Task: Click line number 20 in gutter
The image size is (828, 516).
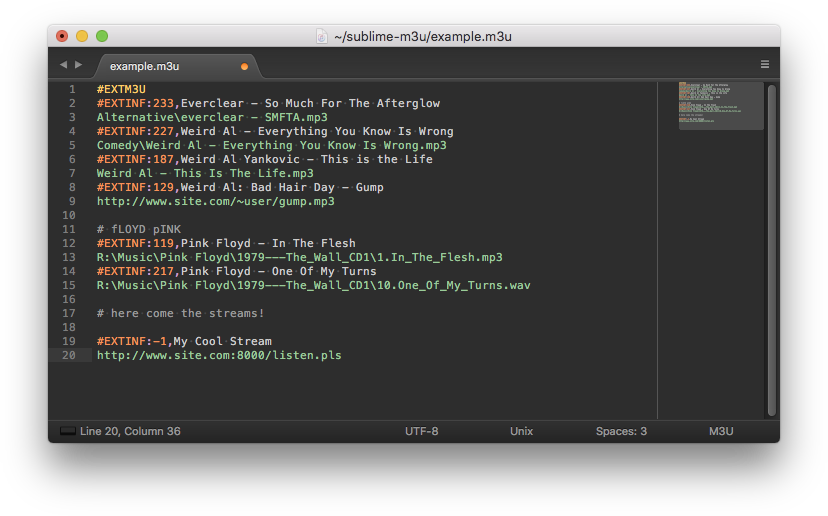Action: [x=69, y=355]
